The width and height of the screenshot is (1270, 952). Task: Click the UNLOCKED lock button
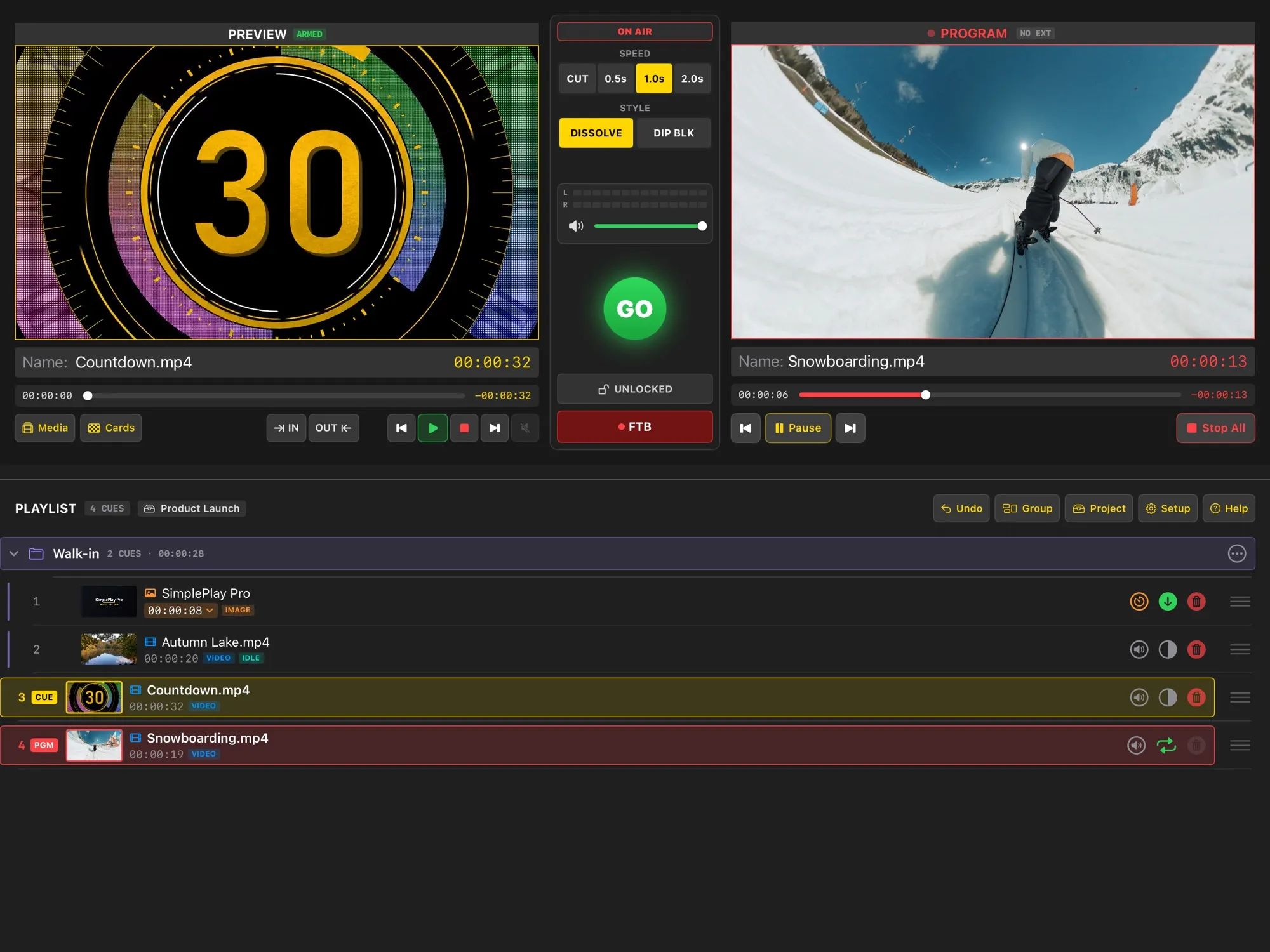point(634,389)
